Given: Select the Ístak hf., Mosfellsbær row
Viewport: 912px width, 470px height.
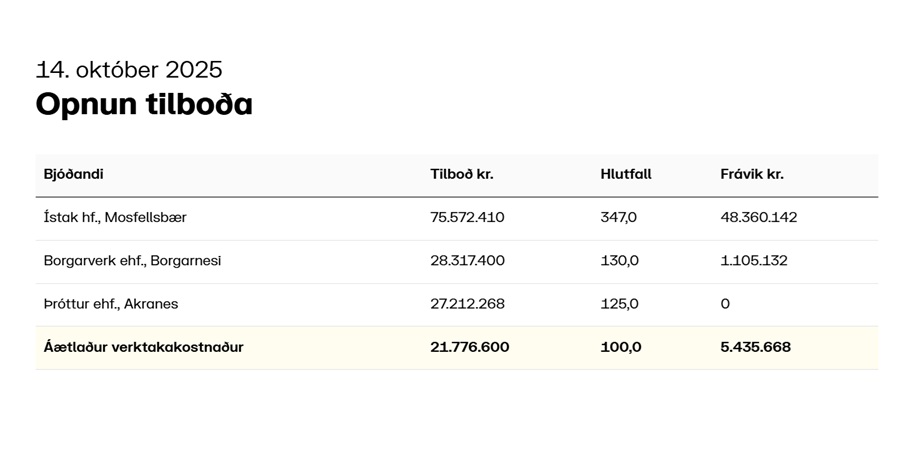Looking at the screenshot, I should [115, 217].
